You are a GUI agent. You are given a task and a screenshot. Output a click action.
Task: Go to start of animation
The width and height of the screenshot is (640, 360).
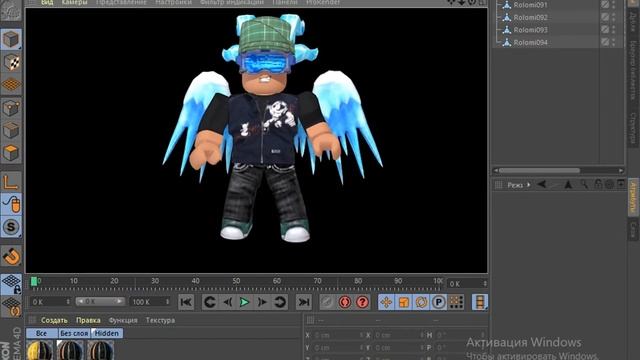tap(186, 302)
